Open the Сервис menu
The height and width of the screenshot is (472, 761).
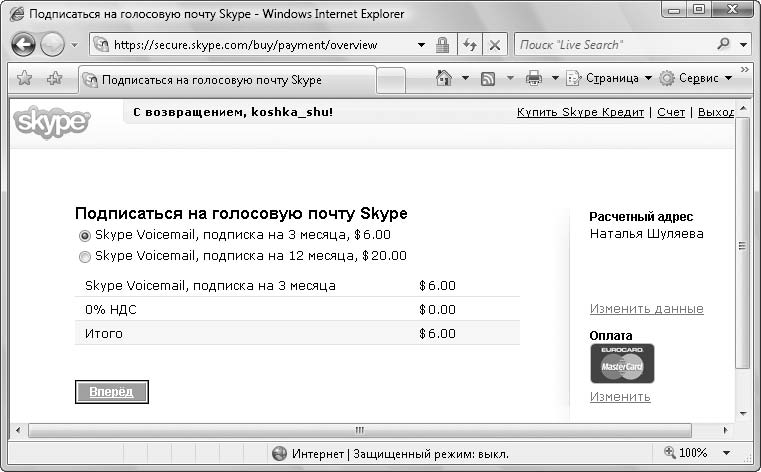tap(696, 78)
